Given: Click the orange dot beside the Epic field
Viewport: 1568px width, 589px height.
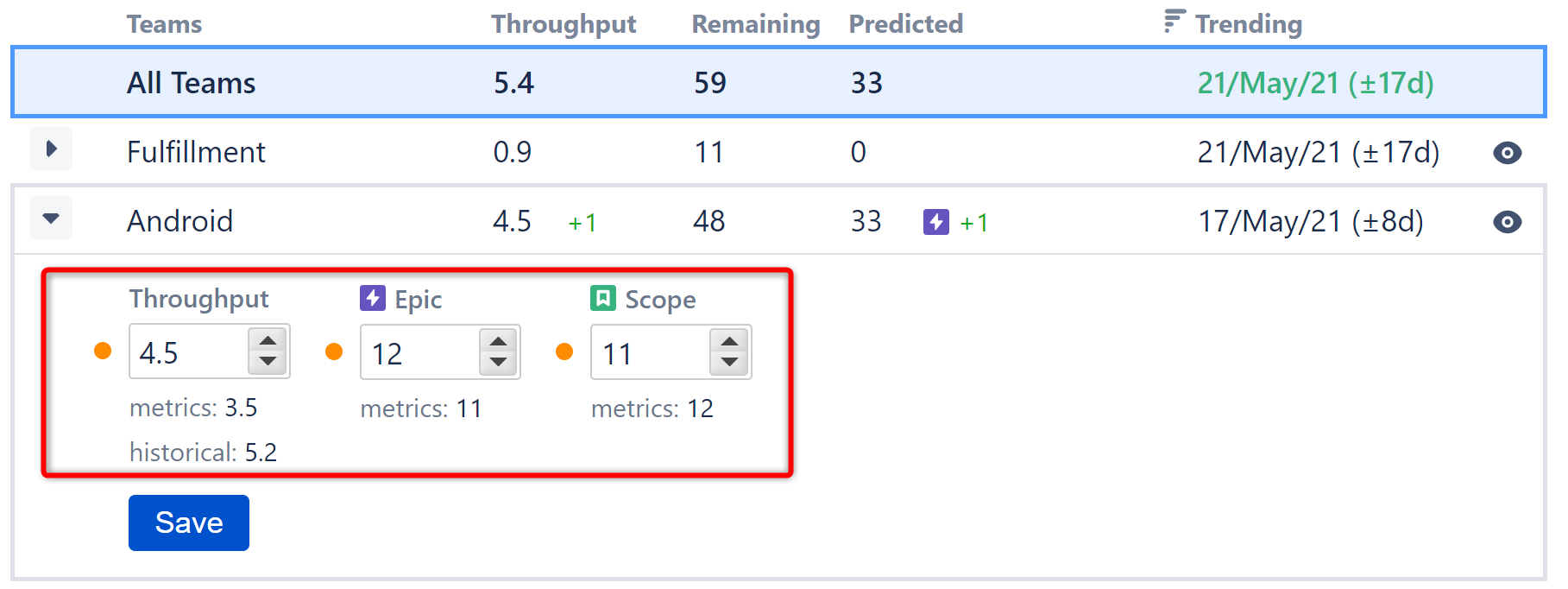Looking at the screenshot, I should tap(334, 351).
